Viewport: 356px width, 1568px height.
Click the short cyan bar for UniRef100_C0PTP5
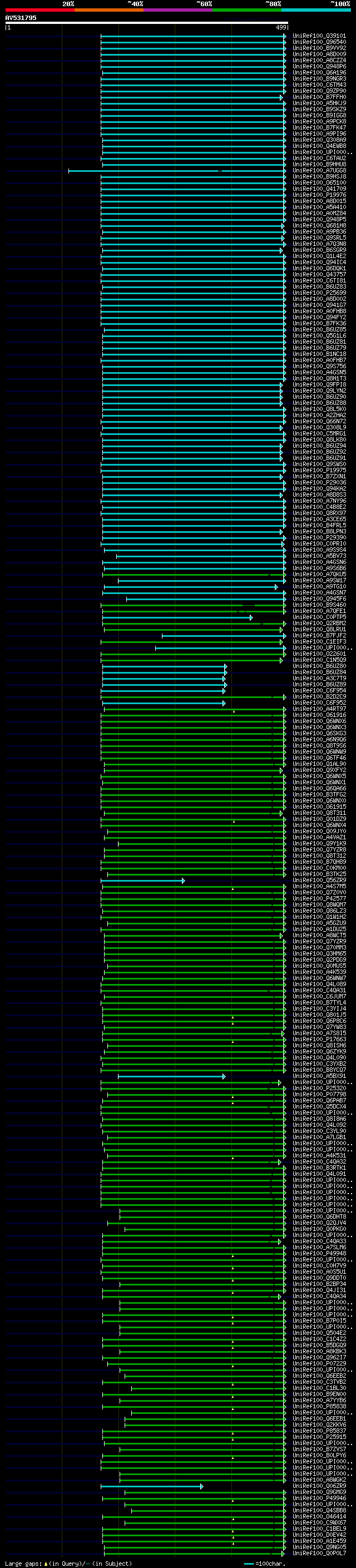pyautogui.click(x=177, y=618)
